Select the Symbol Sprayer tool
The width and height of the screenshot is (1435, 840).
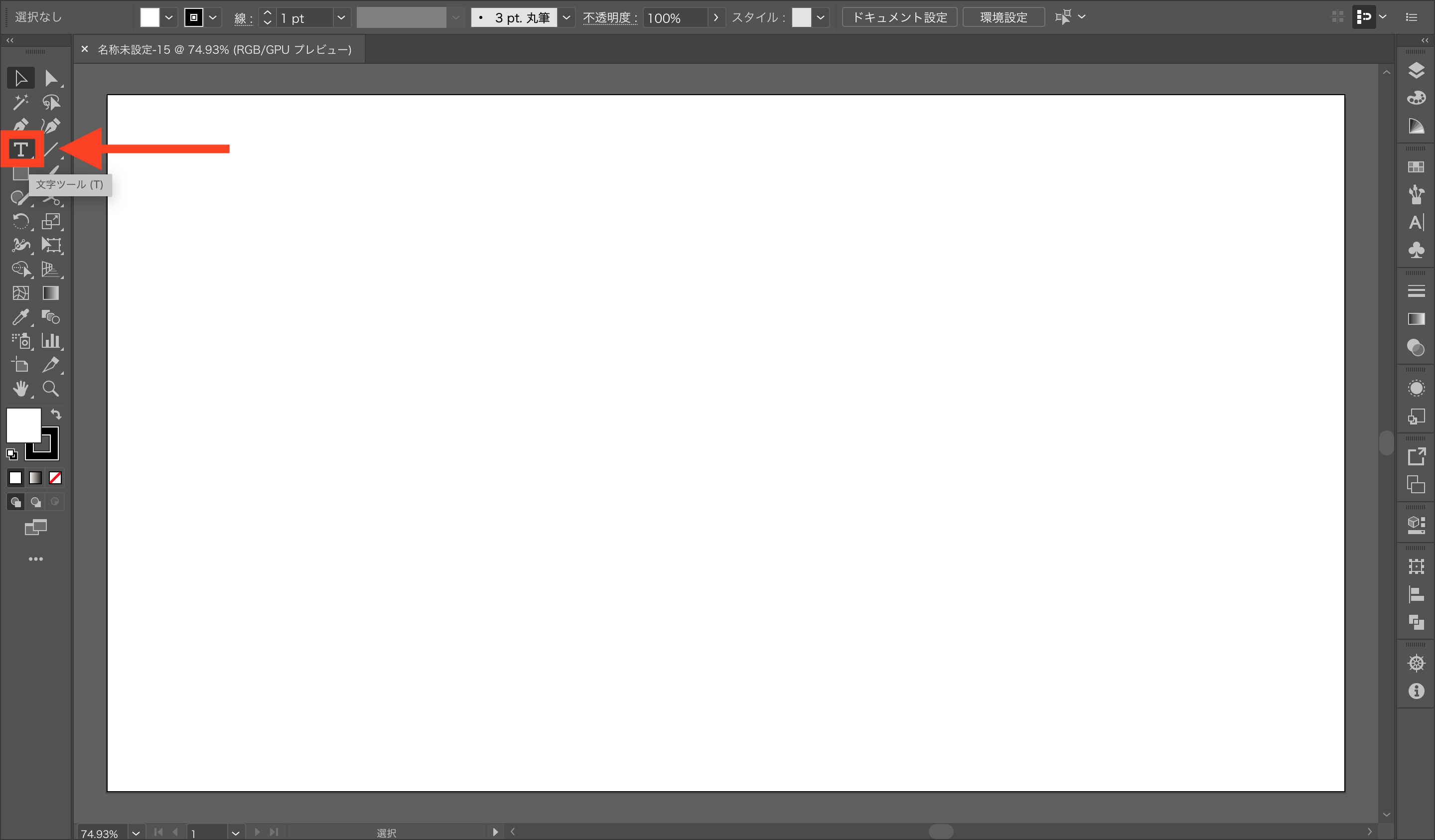(20, 341)
